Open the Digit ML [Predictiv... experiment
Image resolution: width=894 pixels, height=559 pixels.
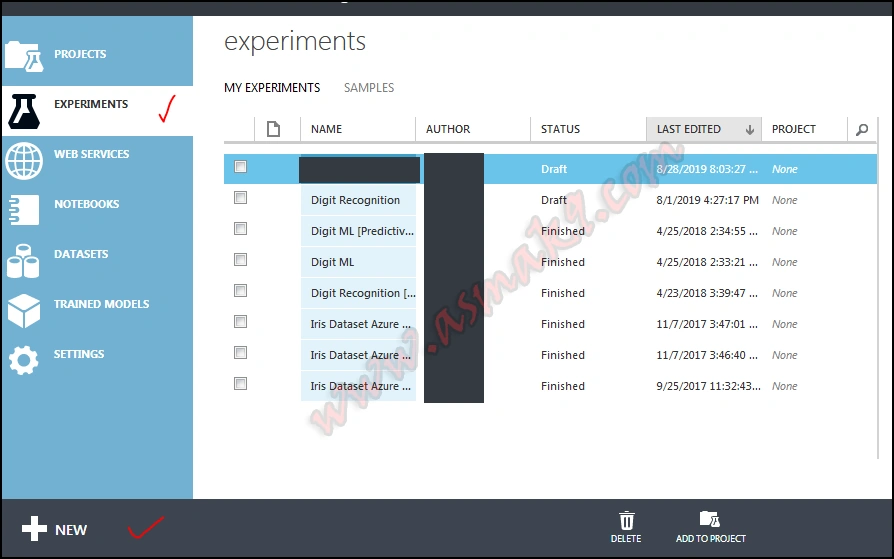pos(363,231)
